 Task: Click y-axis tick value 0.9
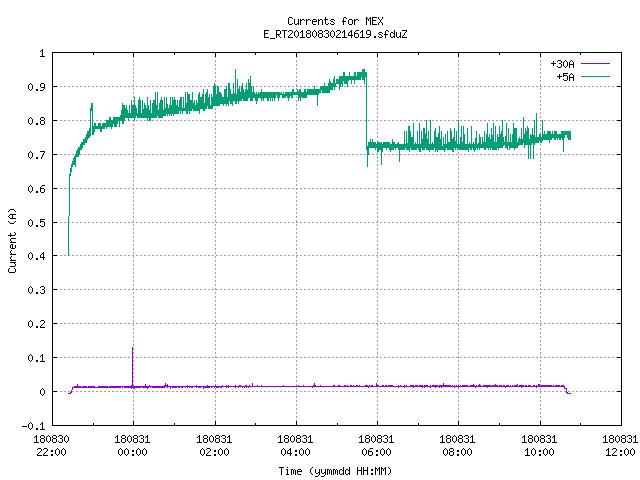tap(36, 87)
